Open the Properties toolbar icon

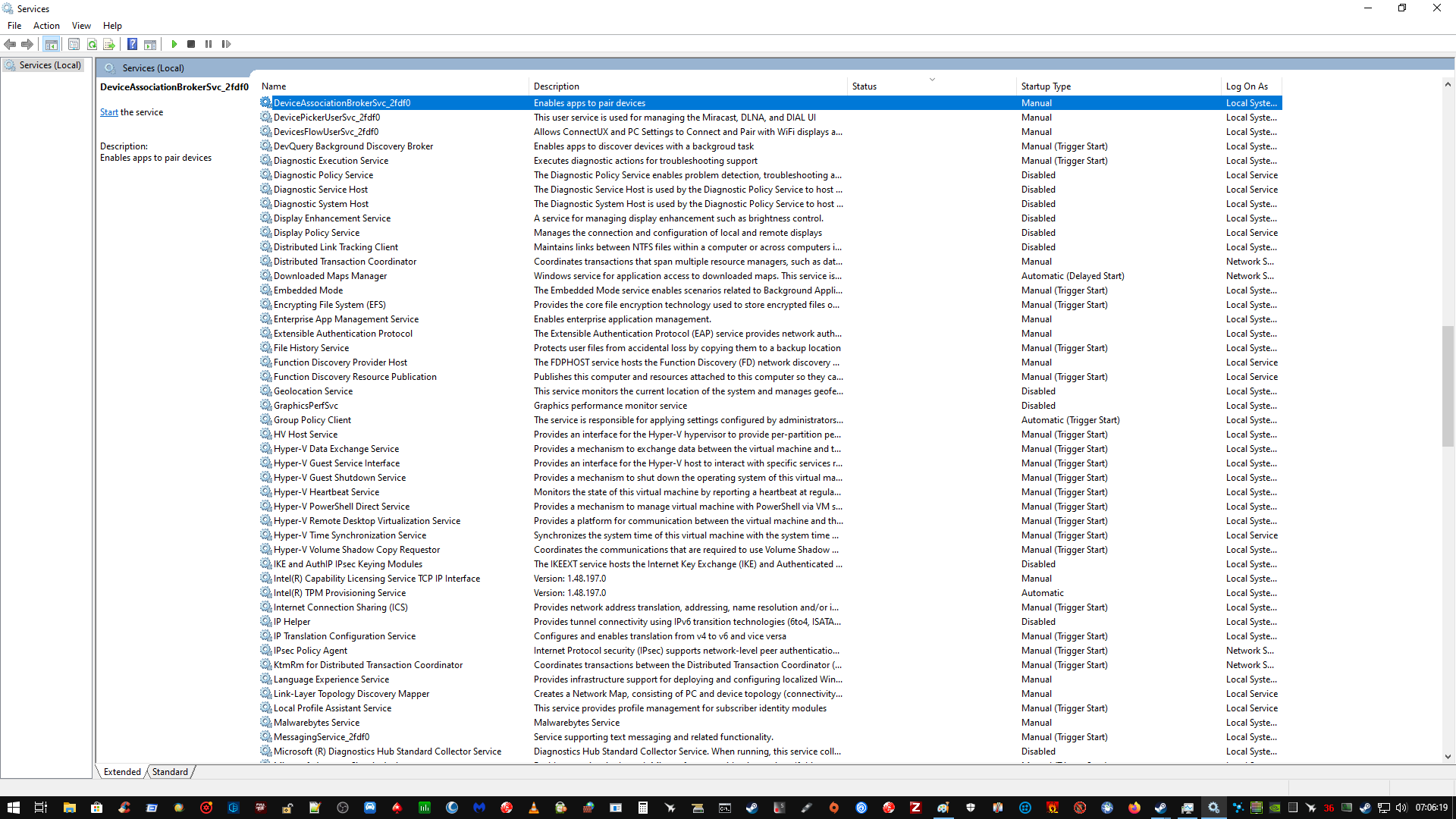point(74,44)
